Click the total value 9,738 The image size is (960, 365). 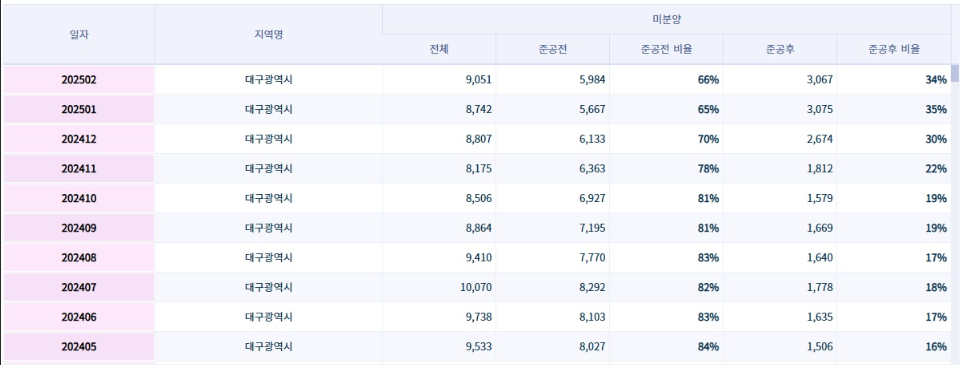pyautogui.click(x=479, y=317)
